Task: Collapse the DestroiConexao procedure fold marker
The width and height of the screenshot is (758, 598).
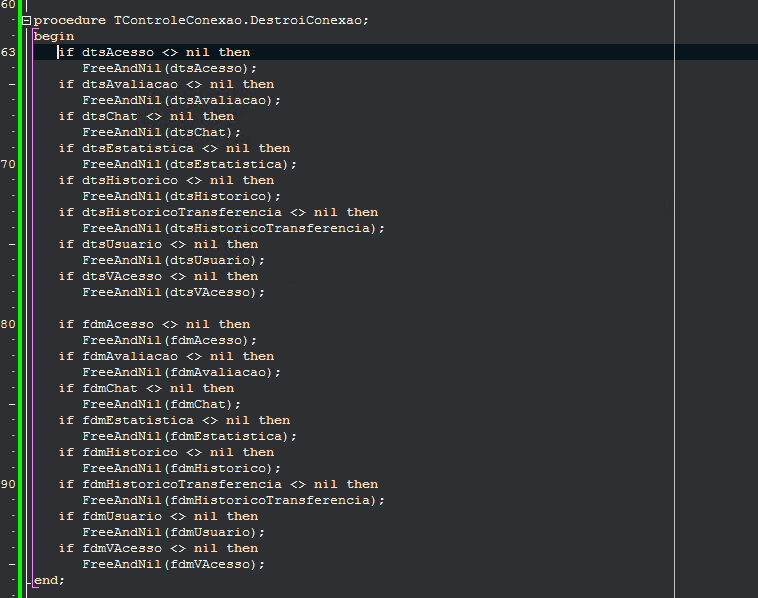Action: pyautogui.click(x=27, y=20)
